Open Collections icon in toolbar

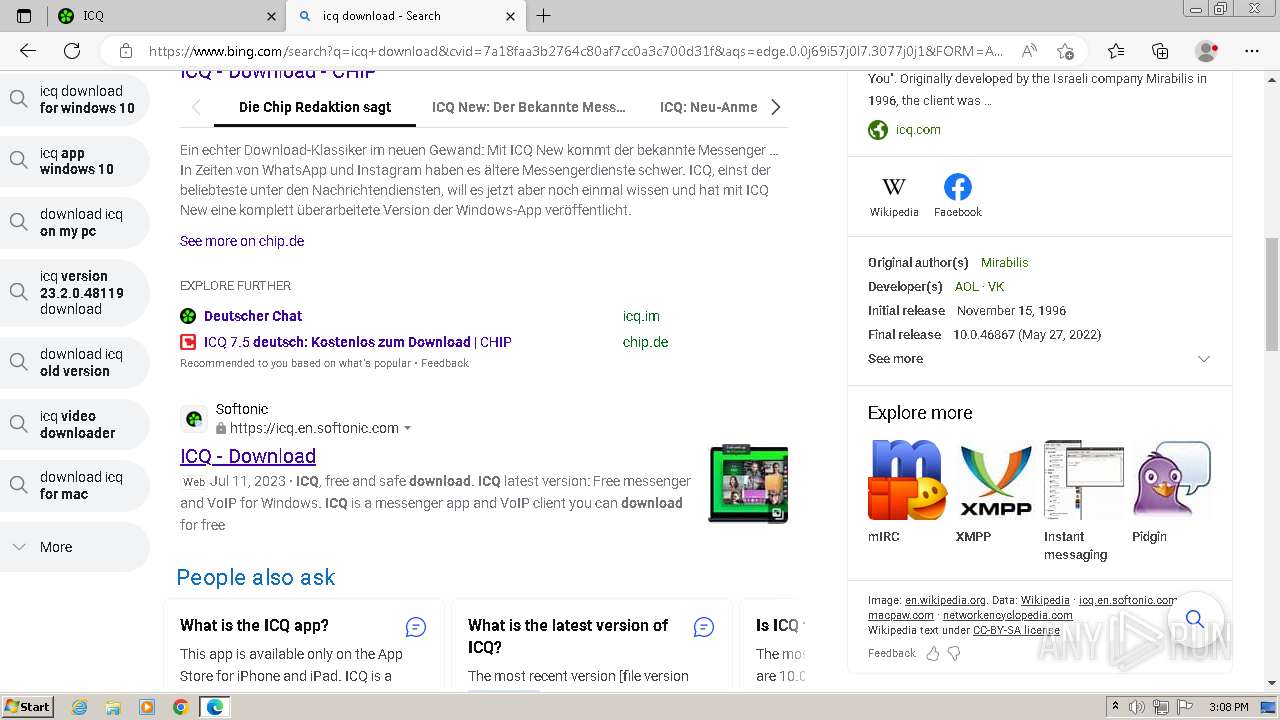coord(1160,51)
